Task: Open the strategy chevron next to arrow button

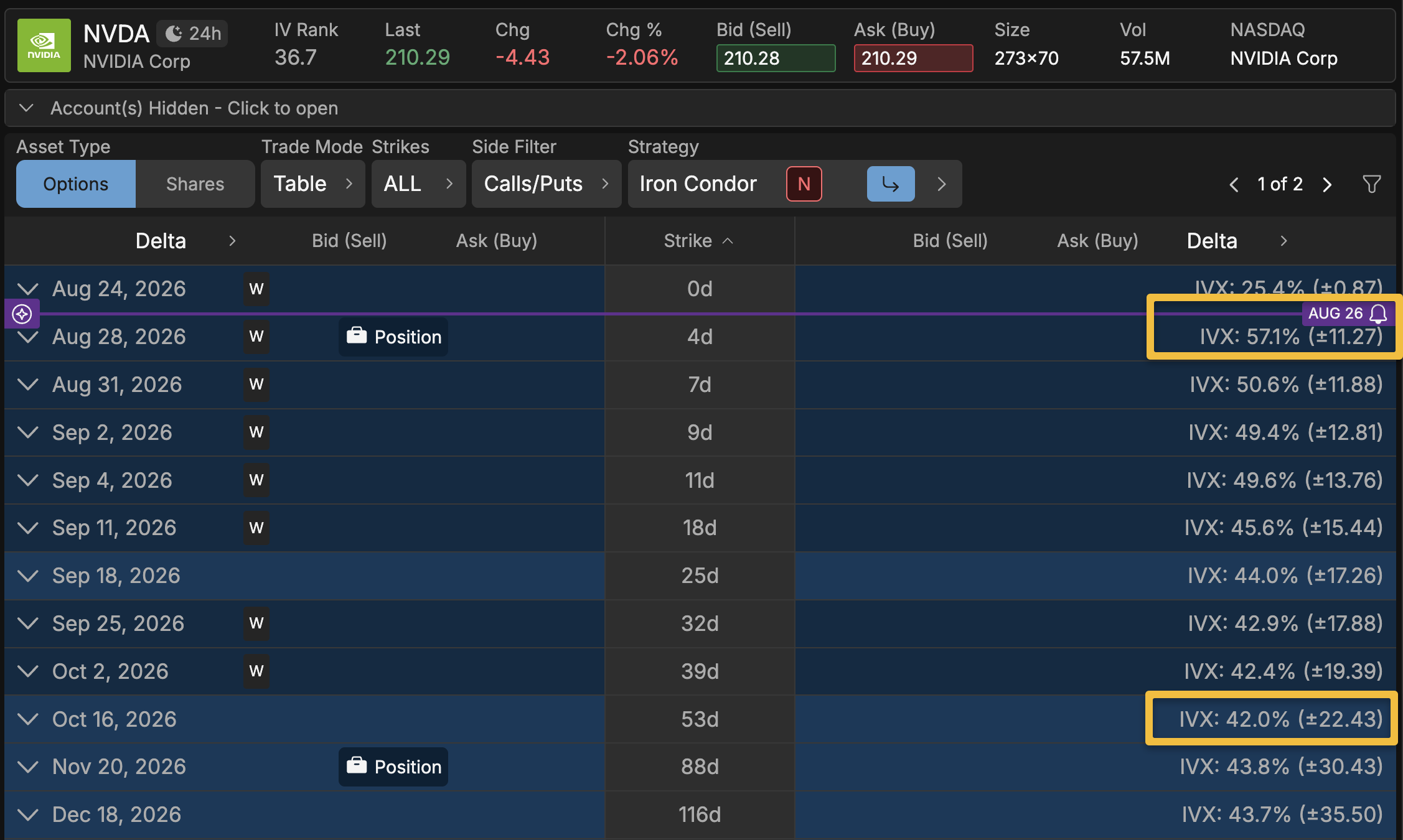Action: 941,184
